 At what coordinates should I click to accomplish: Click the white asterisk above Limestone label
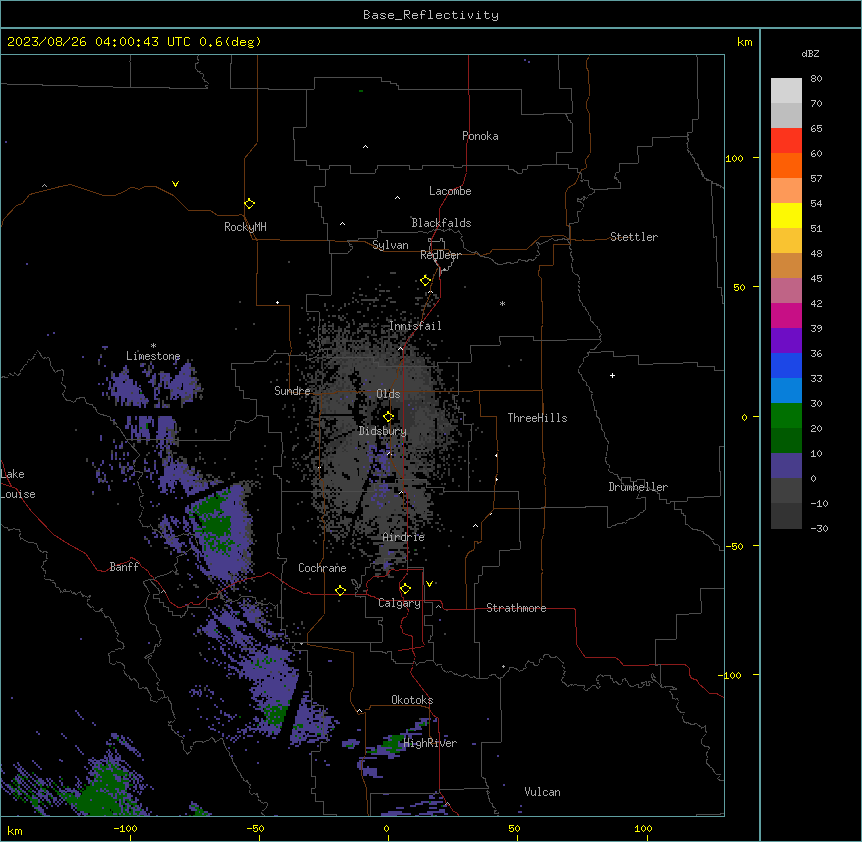point(153,346)
